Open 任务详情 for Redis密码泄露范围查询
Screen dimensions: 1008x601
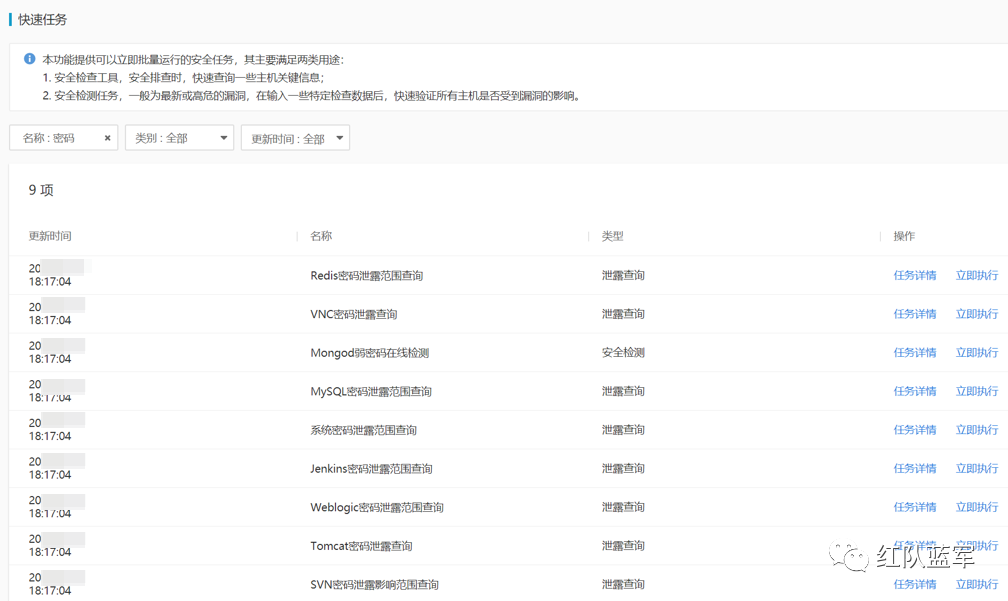(914, 275)
